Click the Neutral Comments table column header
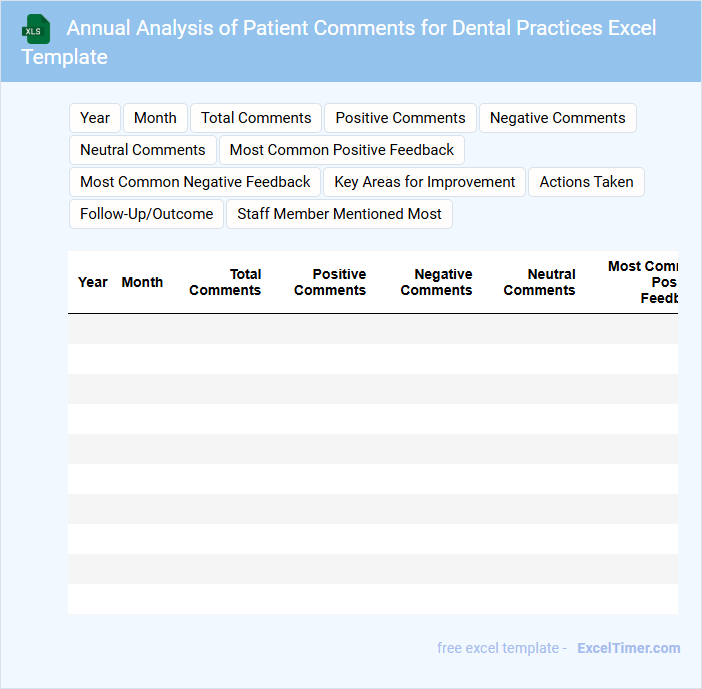The image size is (702, 689). point(539,282)
